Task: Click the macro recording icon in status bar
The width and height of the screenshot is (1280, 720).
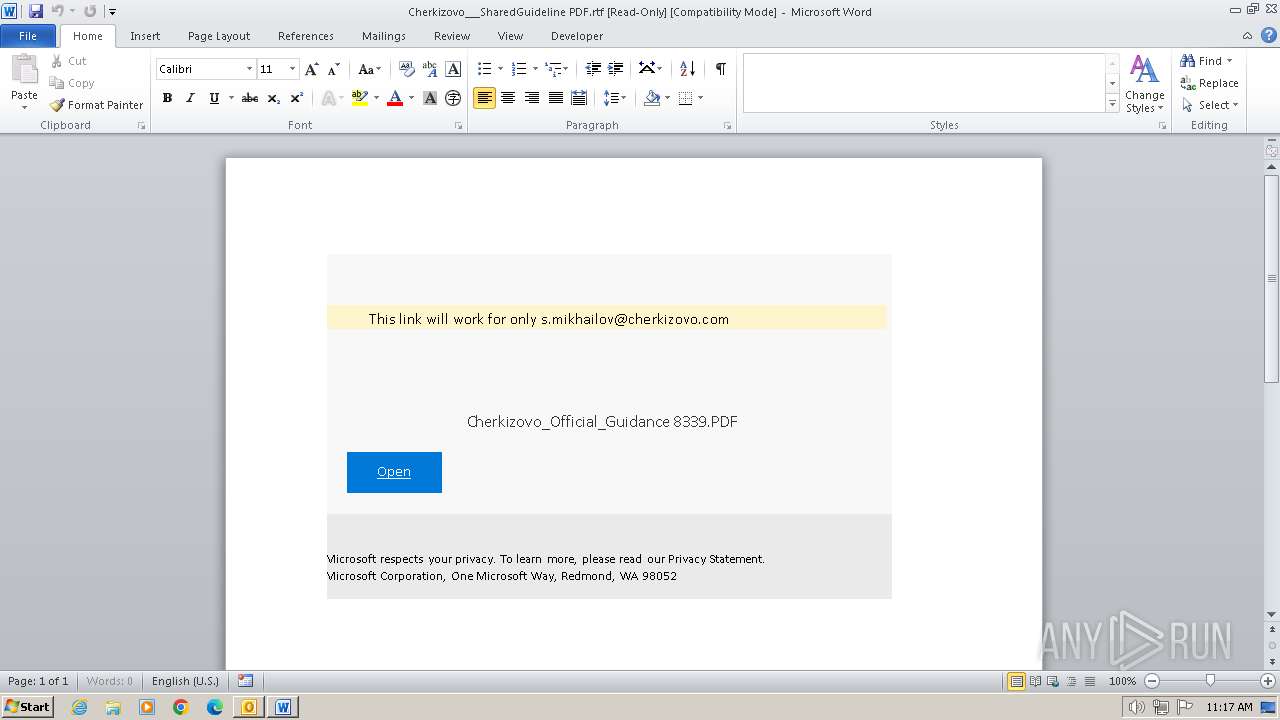Action: point(246,681)
